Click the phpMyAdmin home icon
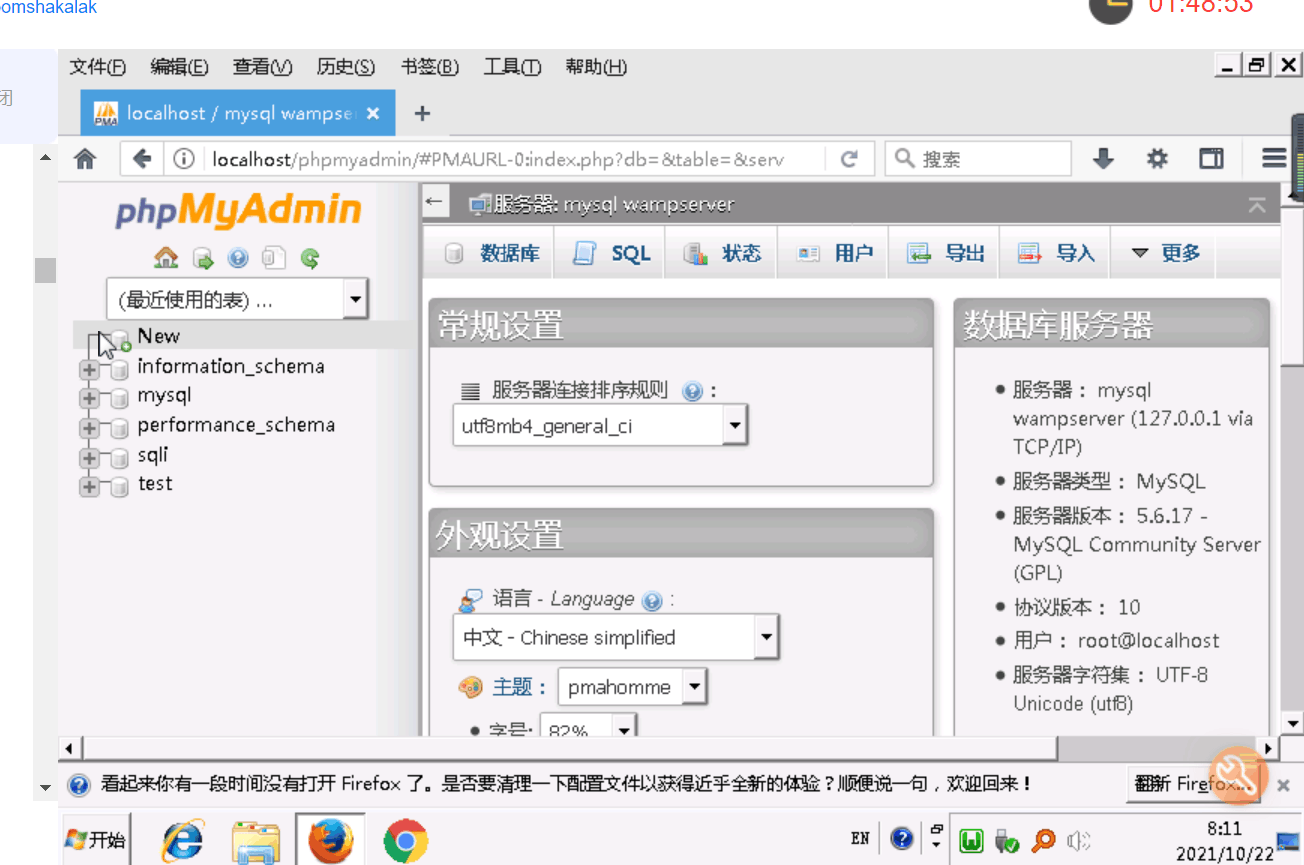Screen dimensions: 1304x865 (x=166, y=258)
